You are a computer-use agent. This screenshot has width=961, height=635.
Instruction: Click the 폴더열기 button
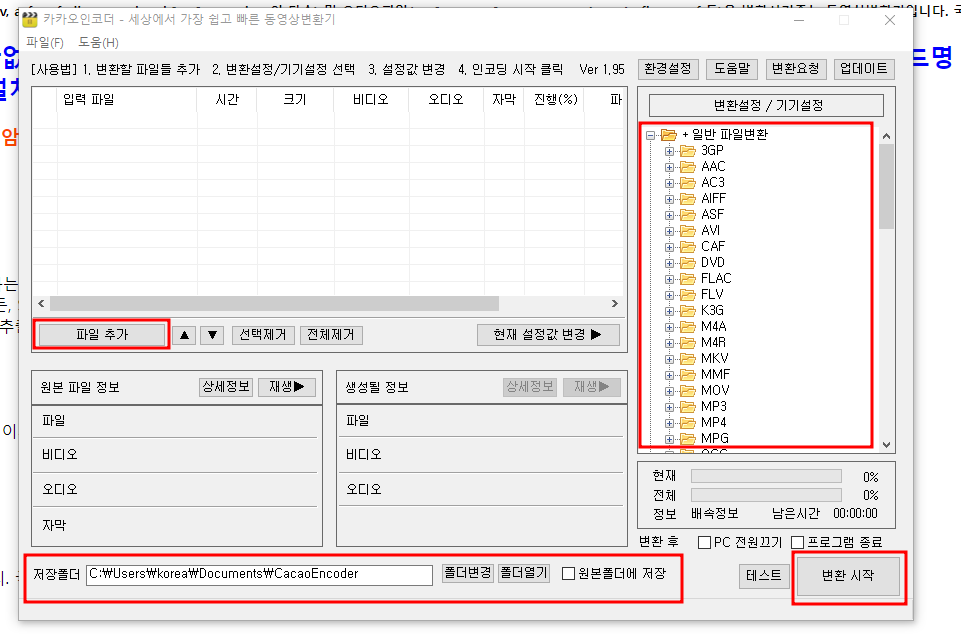coord(524,573)
